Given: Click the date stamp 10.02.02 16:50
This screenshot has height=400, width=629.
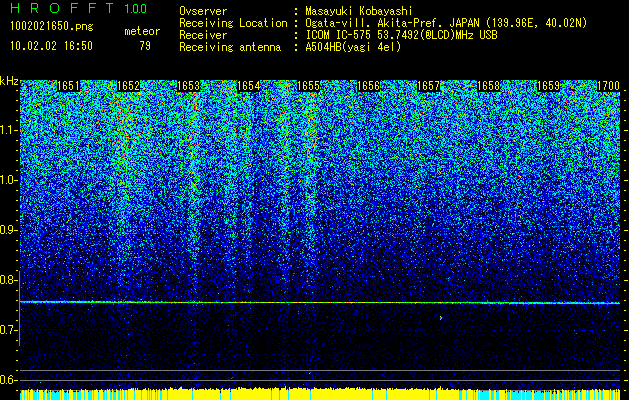Looking at the screenshot, I should pyautogui.click(x=52, y=46).
